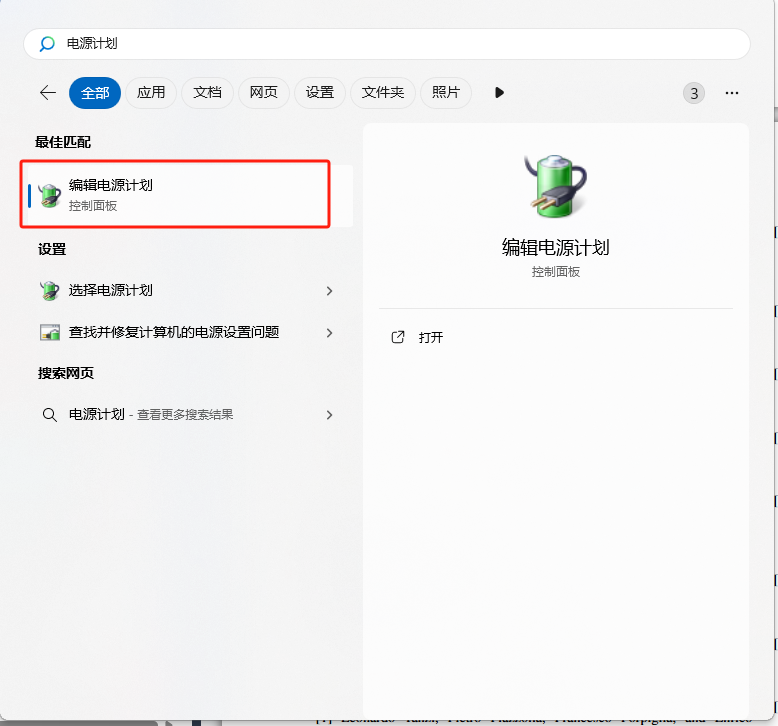Expand chevron for 电源计划 web search
778x726 pixels.
click(329, 415)
